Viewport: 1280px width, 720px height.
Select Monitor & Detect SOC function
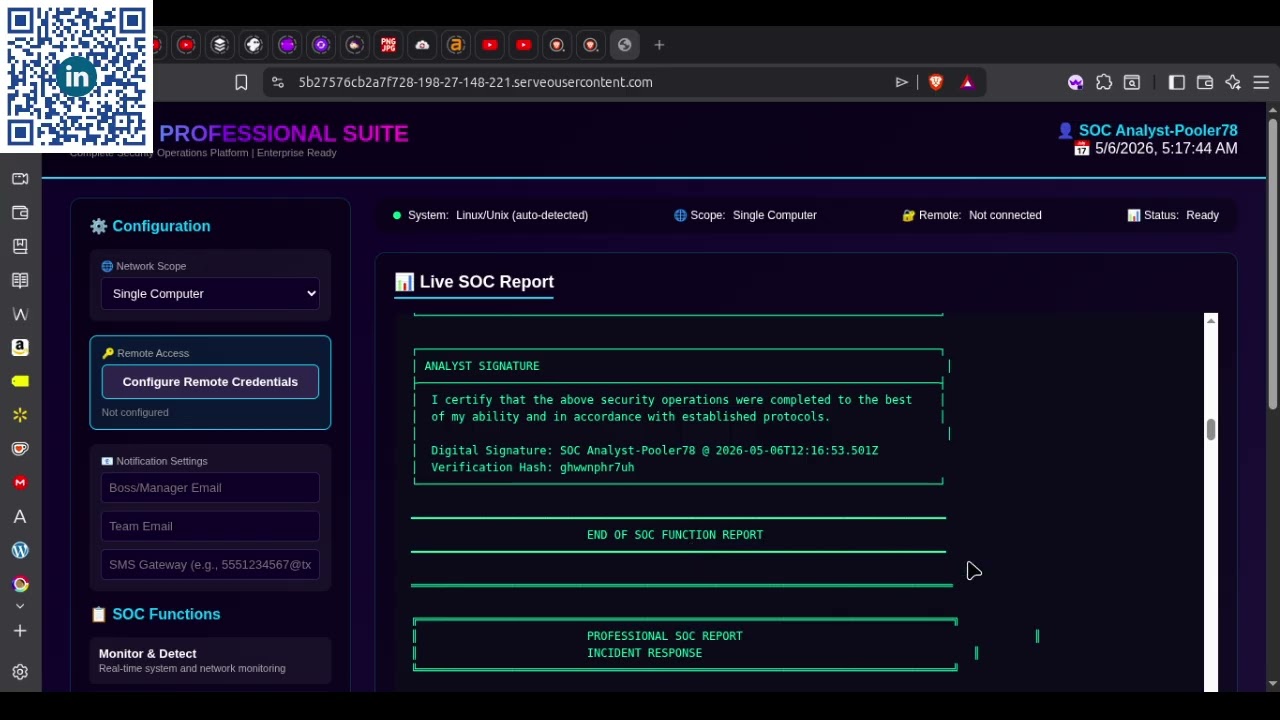click(x=210, y=660)
